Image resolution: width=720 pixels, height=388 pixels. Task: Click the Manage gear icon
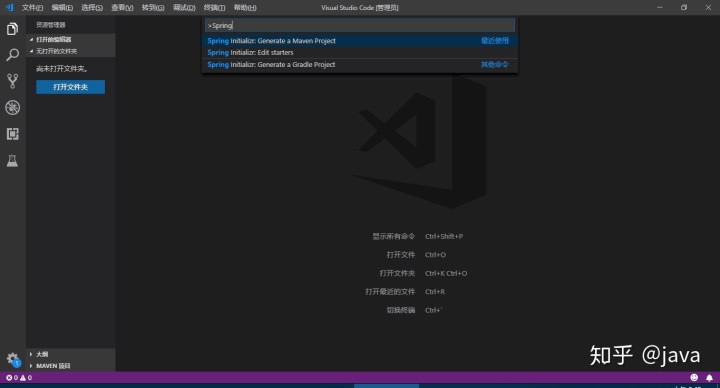point(12,359)
